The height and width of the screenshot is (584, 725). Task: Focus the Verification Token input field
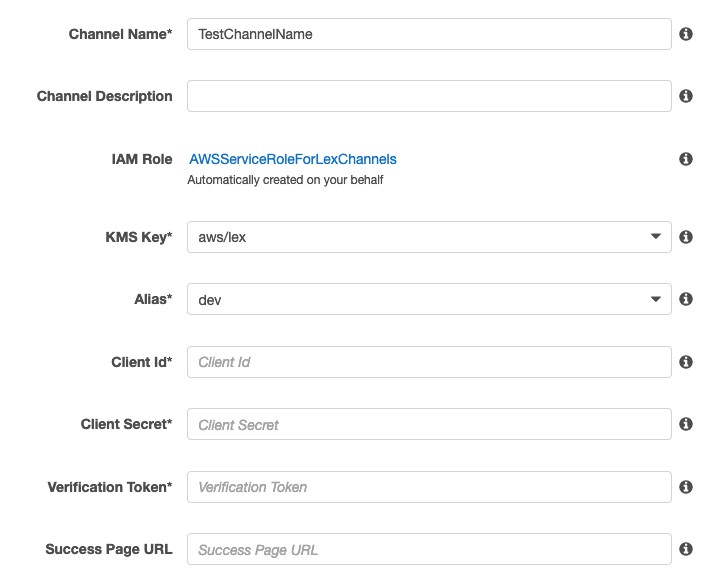pyautogui.click(x=429, y=487)
